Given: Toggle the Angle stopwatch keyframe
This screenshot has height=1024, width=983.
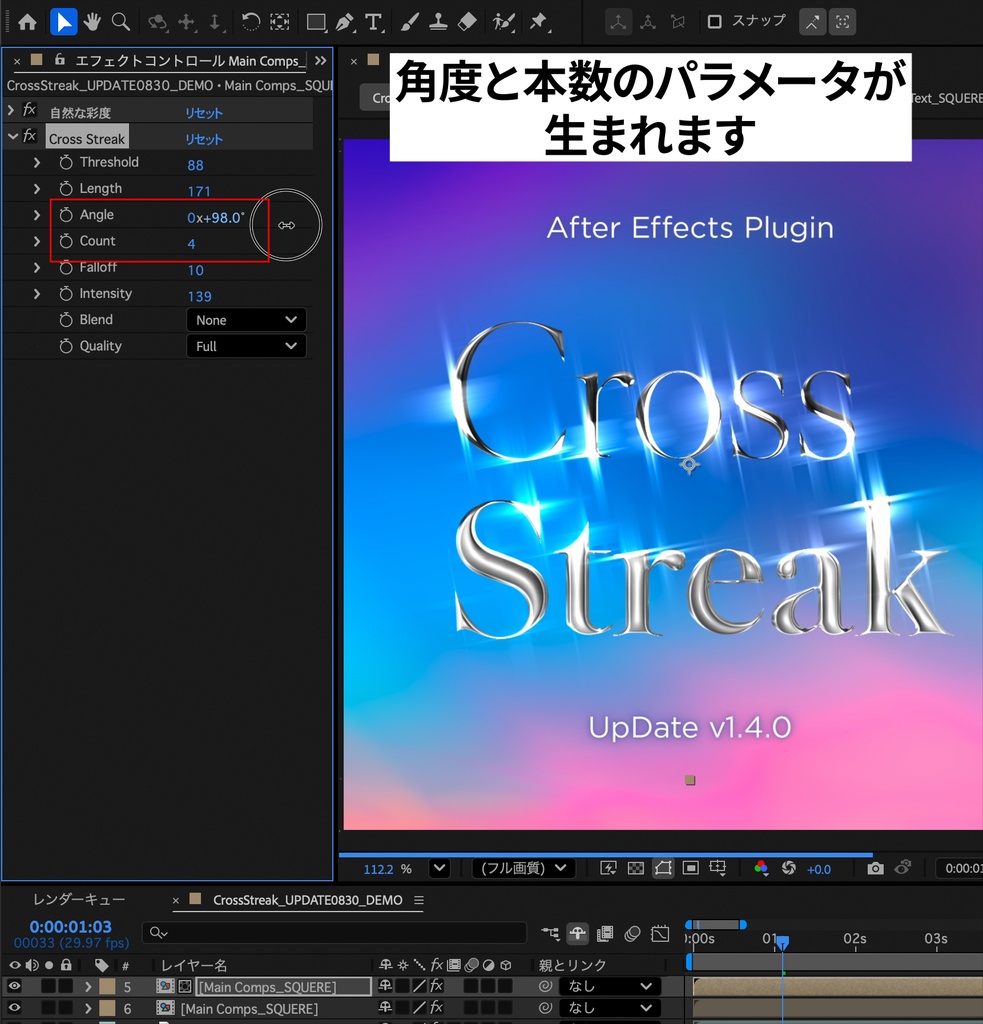Looking at the screenshot, I should tap(66, 215).
